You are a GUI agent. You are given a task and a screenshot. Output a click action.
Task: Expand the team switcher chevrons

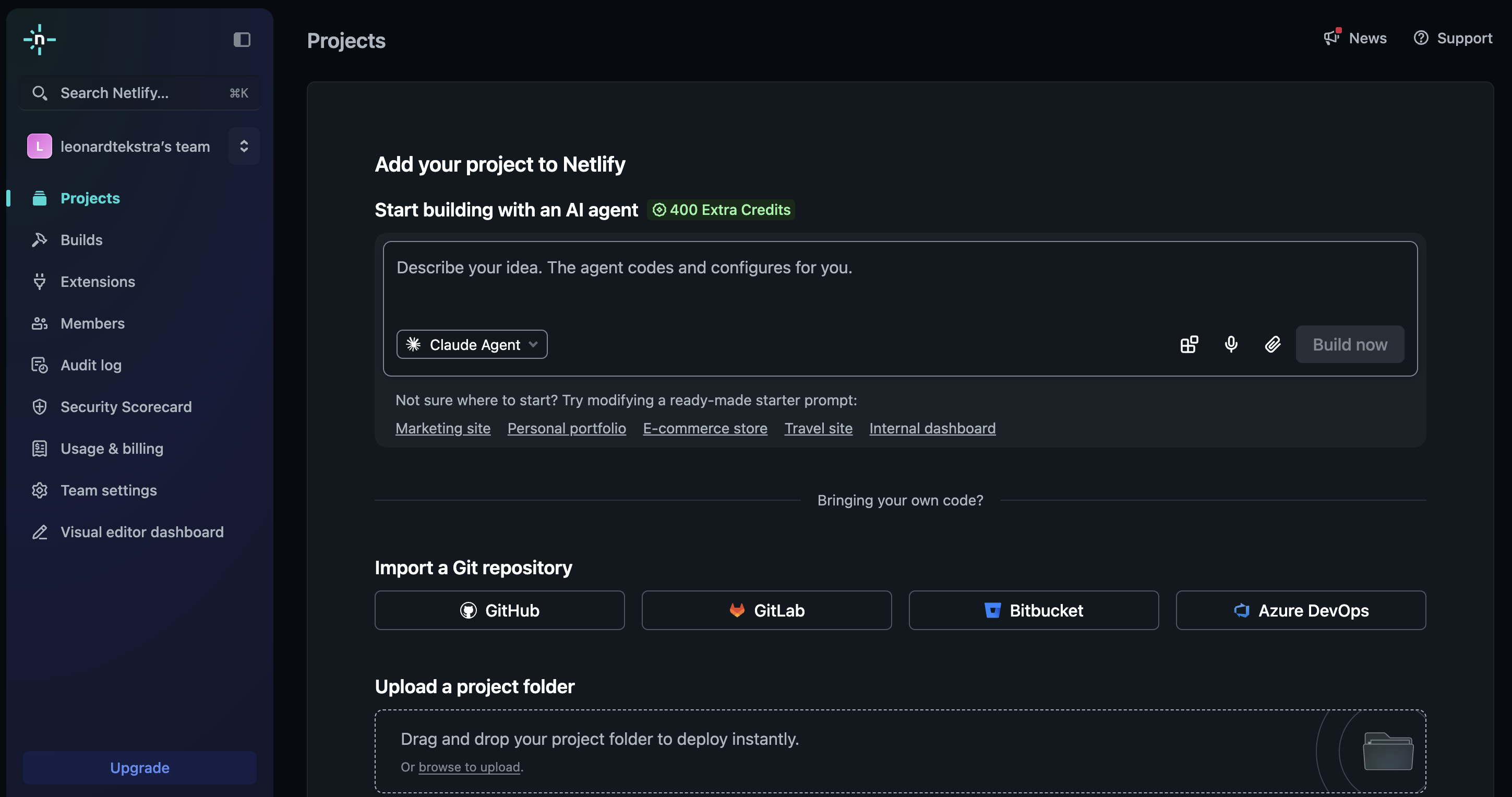click(x=244, y=146)
